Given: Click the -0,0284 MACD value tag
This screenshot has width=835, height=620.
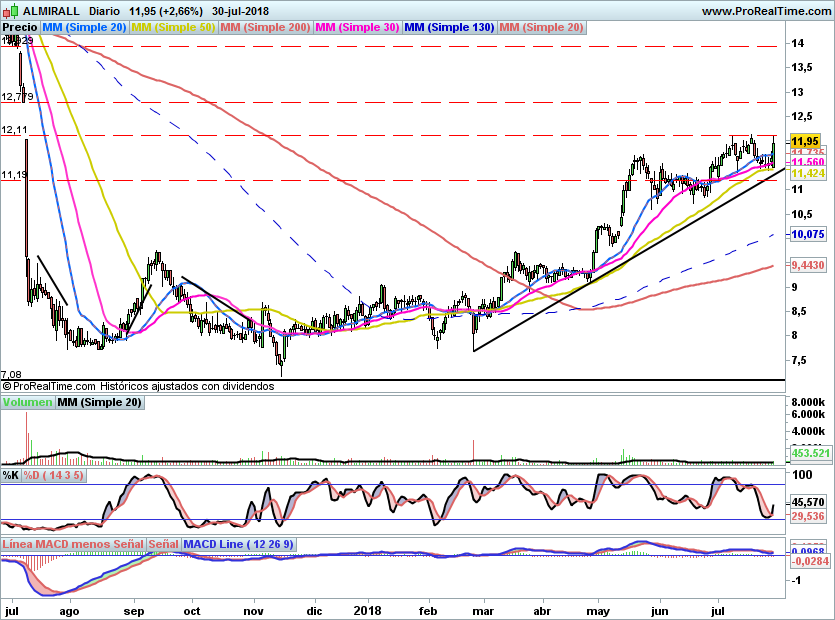Looking at the screenshot, I should (x=810, y=561).
